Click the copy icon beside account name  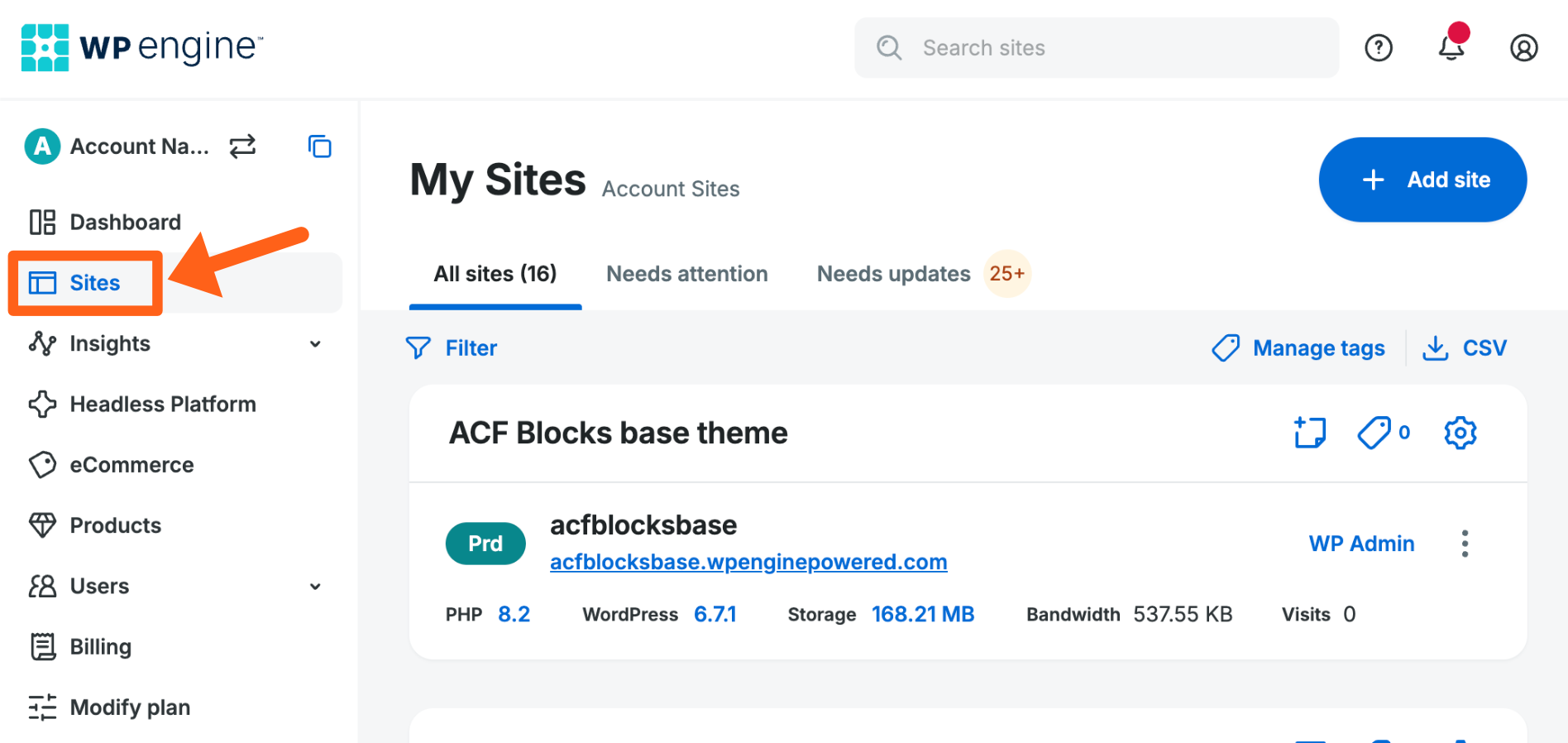320,146
